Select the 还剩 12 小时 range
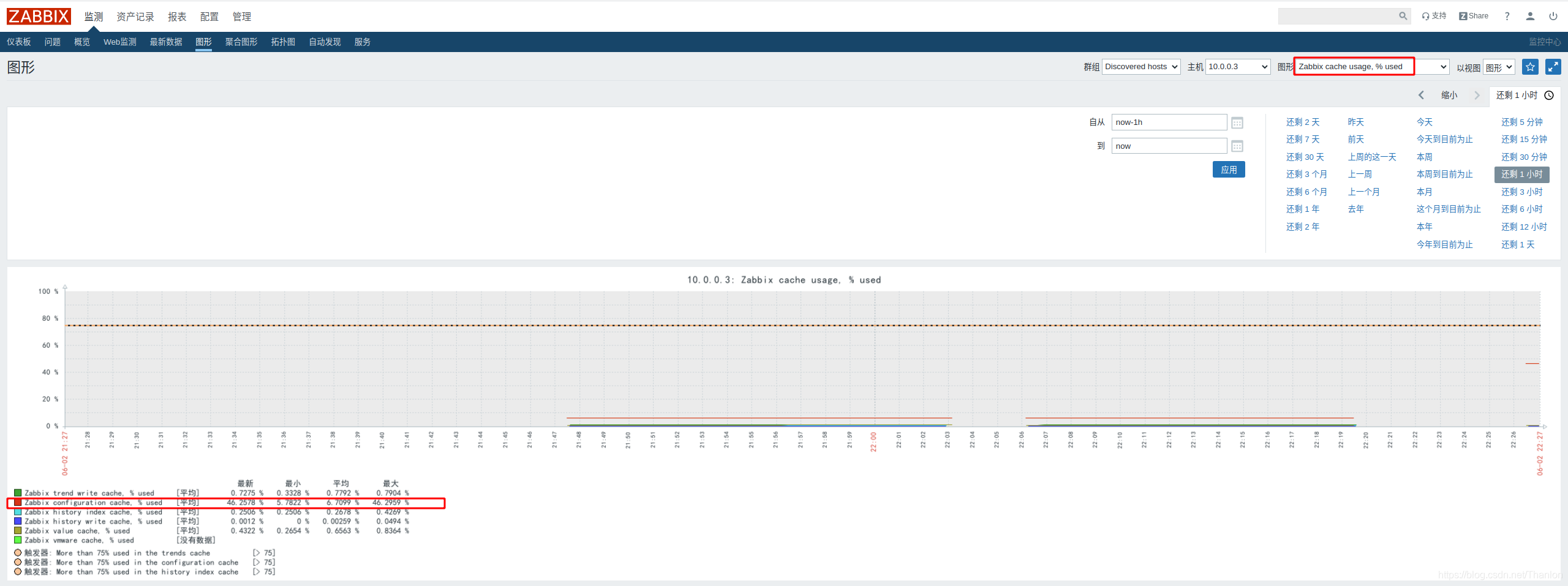The width and height of the screenshot is (1568, 586). [x=1524, y=227]
